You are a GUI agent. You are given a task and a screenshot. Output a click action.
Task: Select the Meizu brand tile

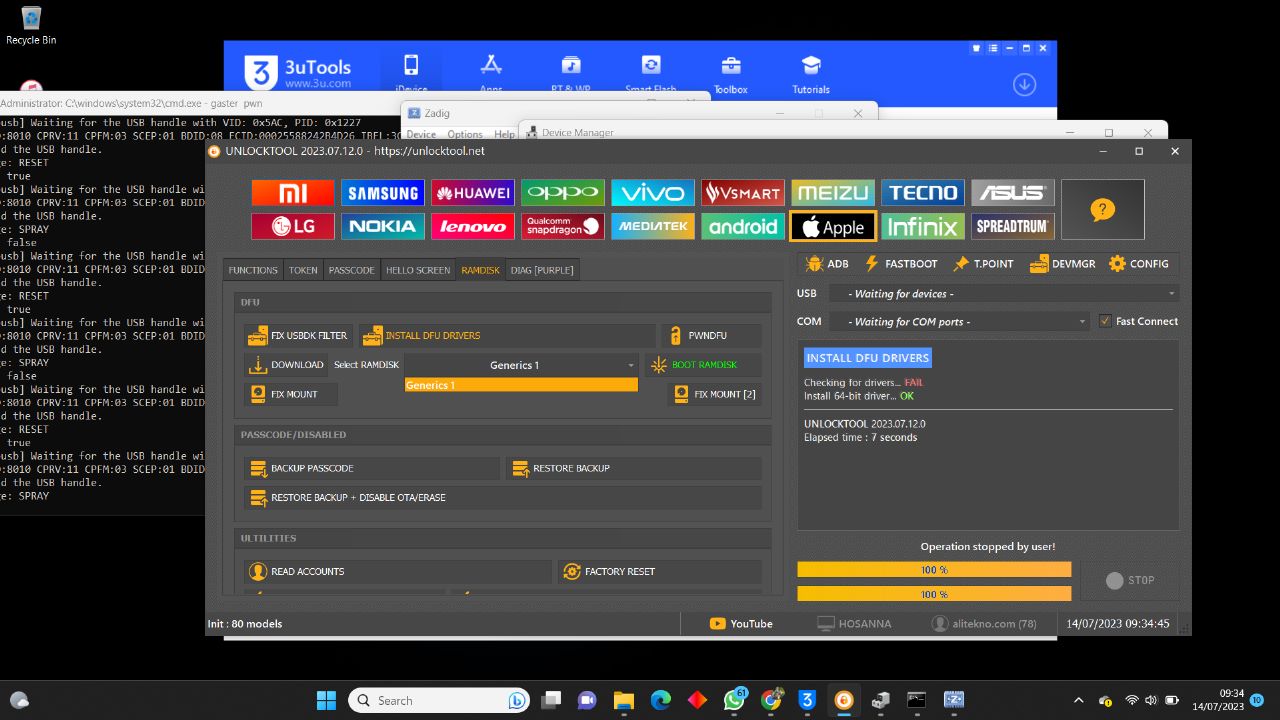tap(833, 193)
